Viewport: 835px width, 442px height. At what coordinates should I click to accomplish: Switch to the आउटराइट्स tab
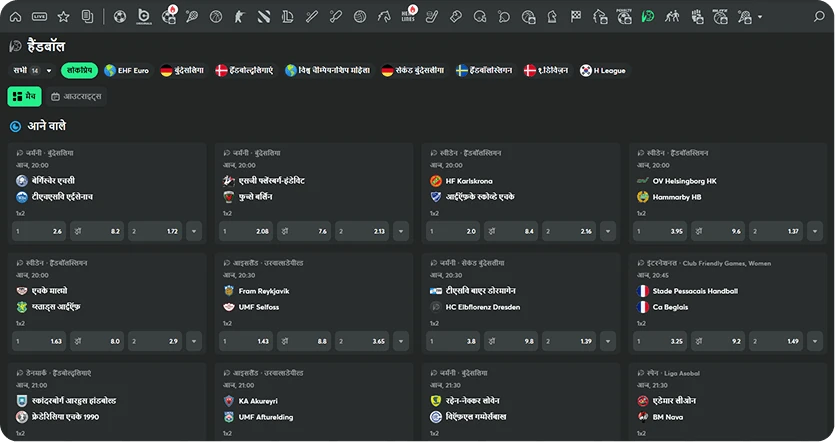[x=76, y=96]
